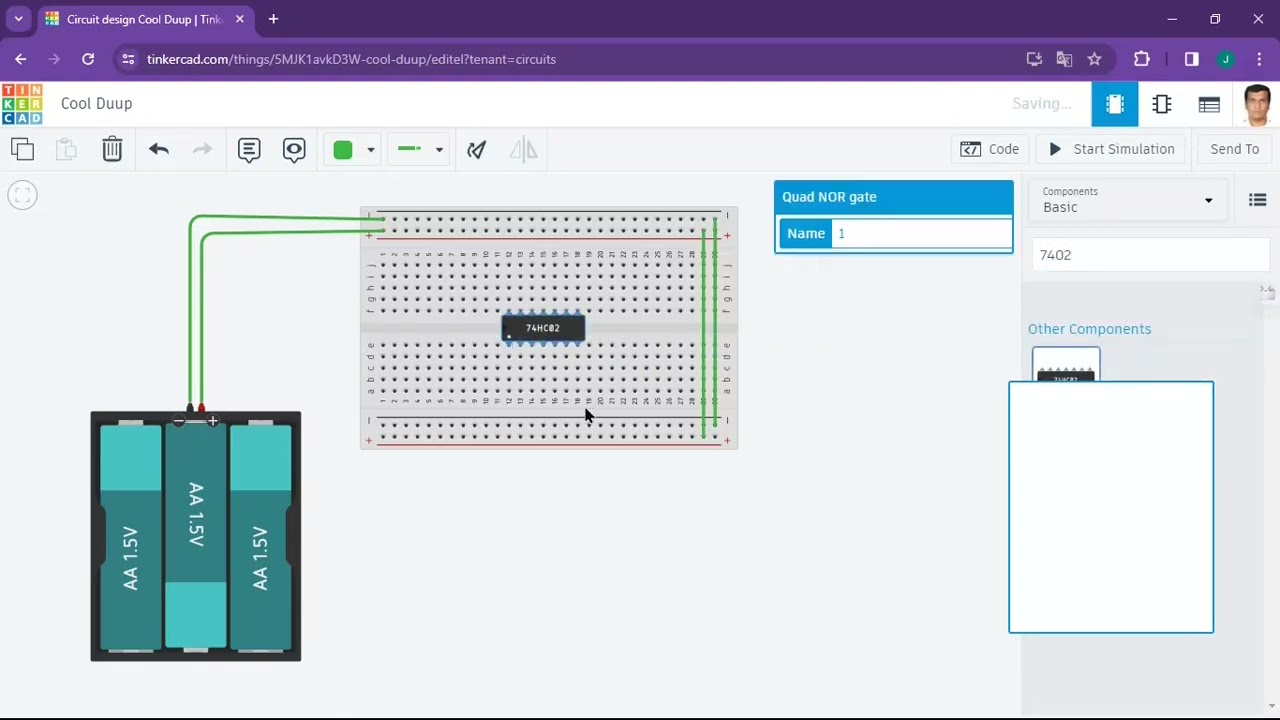Bookmark this page star icon
Viewport: 1280px width, 720px height.
pyautogui.click(x=1094, y=59)
